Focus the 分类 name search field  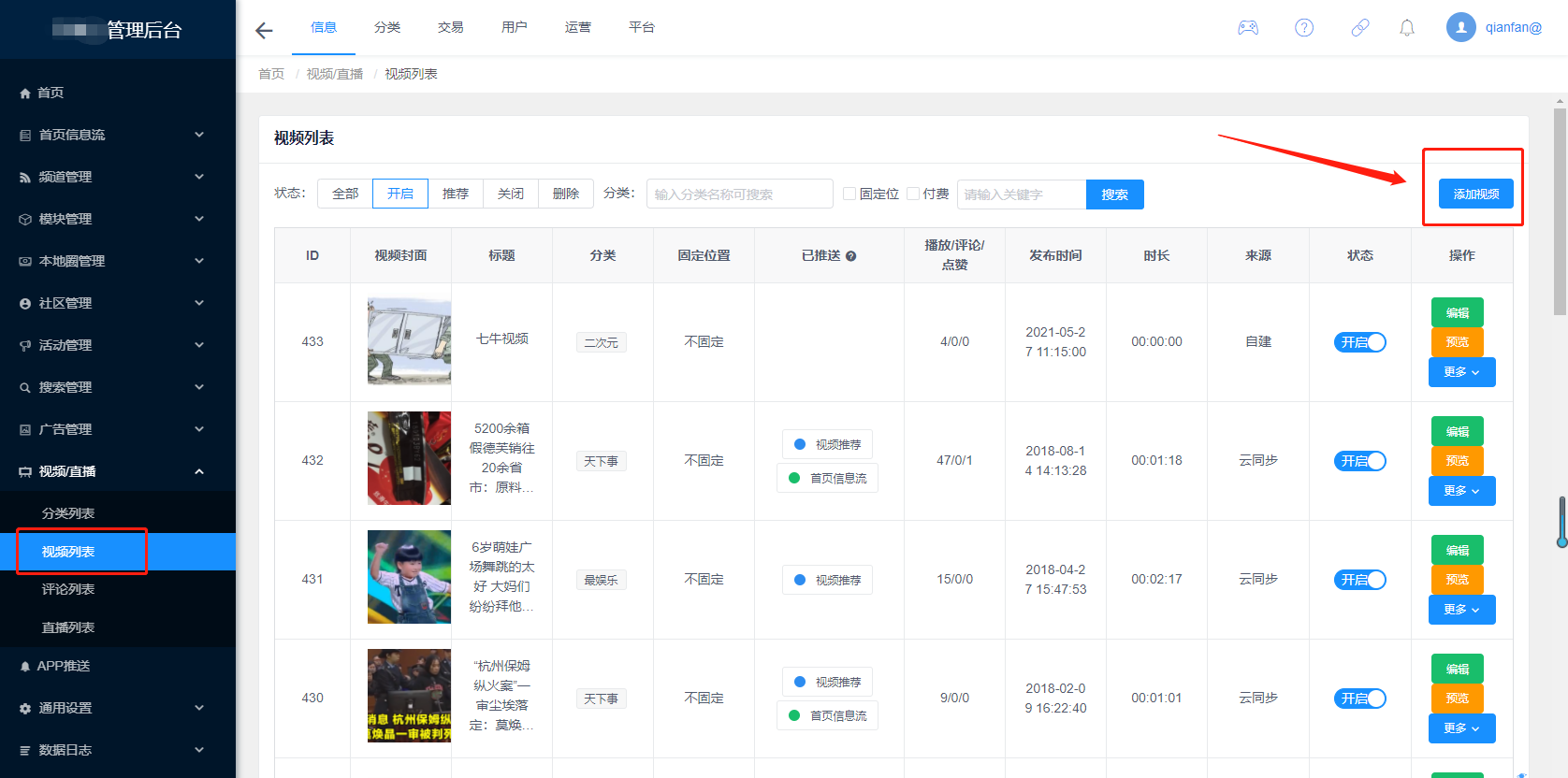pyautogui.click(x=740, y=194)
